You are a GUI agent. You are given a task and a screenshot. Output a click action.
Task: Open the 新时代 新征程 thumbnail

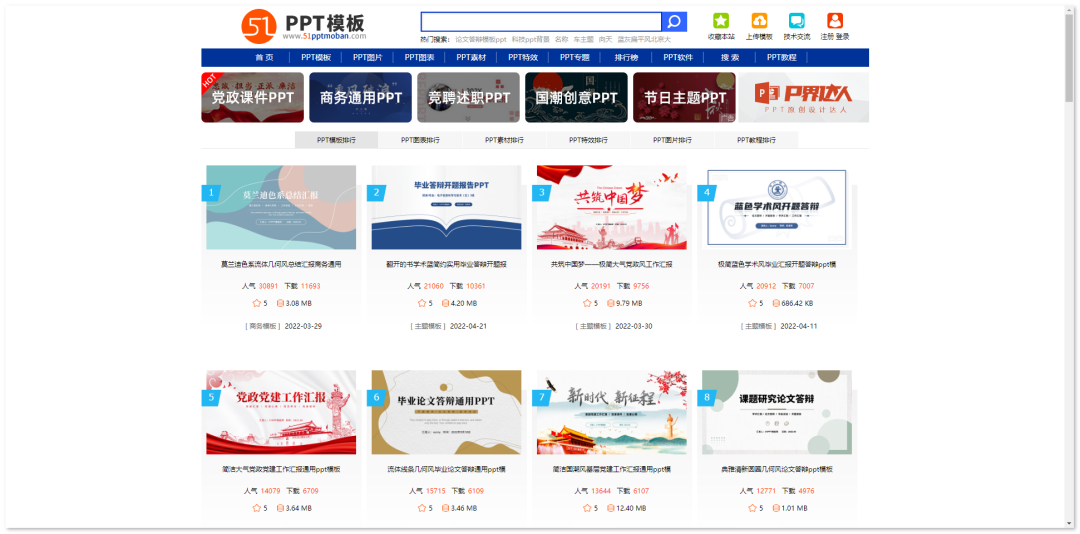pos(612,412)
